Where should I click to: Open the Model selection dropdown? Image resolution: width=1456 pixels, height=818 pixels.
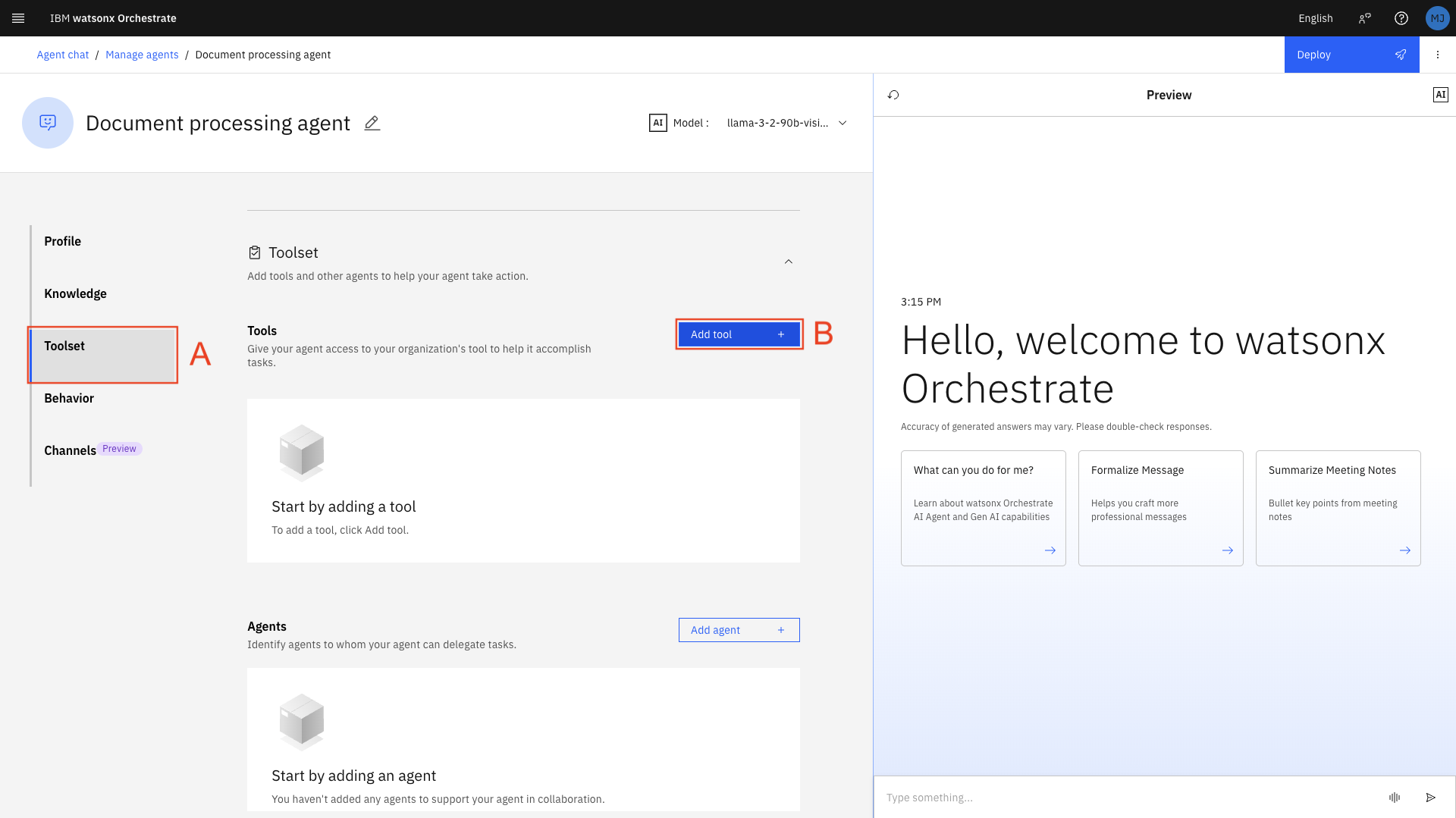point(786,123)
